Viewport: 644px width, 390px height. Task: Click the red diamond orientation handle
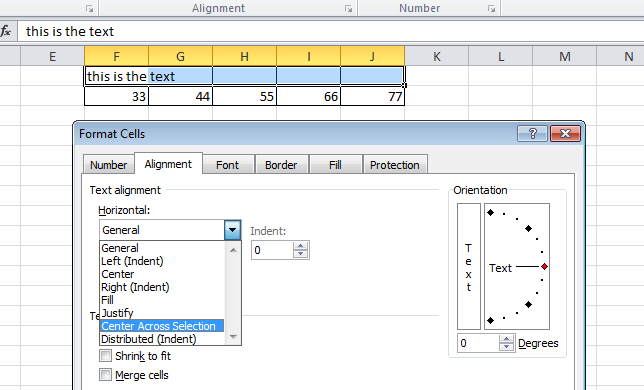(x=545, y=267)
